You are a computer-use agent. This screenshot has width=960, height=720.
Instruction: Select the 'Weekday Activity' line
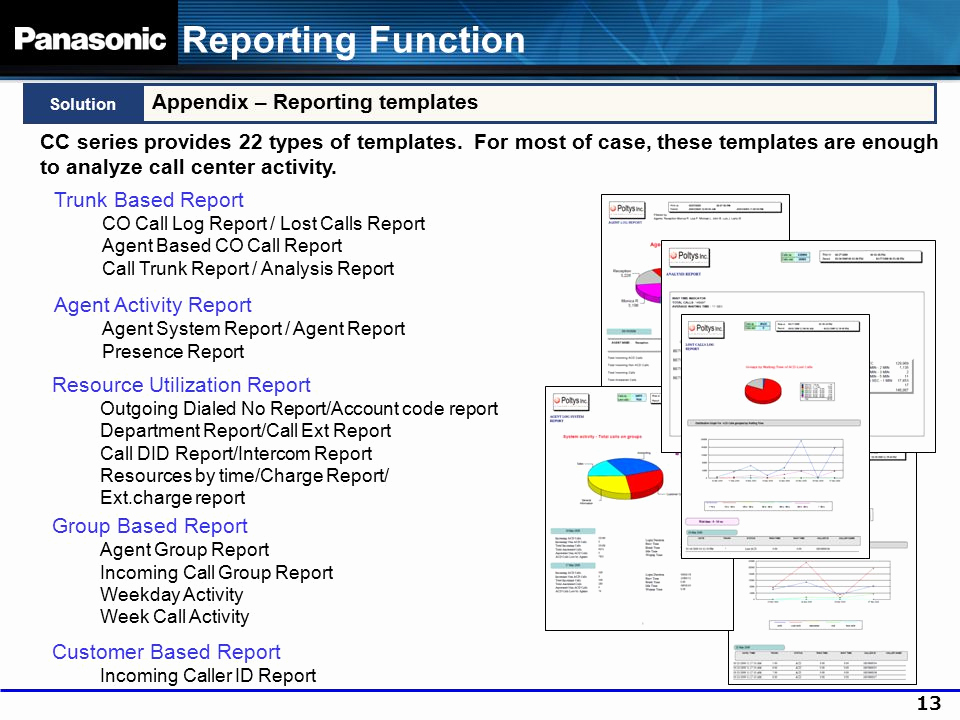(x=171, y=594)
